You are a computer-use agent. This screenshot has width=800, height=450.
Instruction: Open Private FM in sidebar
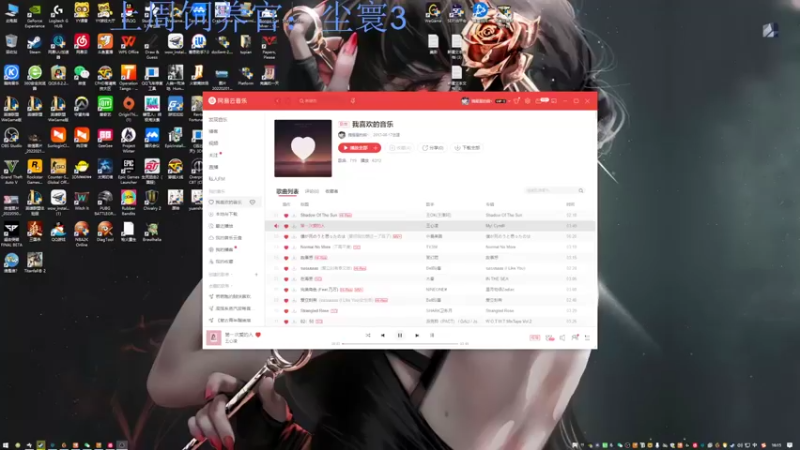pyautogui.click(x=217, y=179)
